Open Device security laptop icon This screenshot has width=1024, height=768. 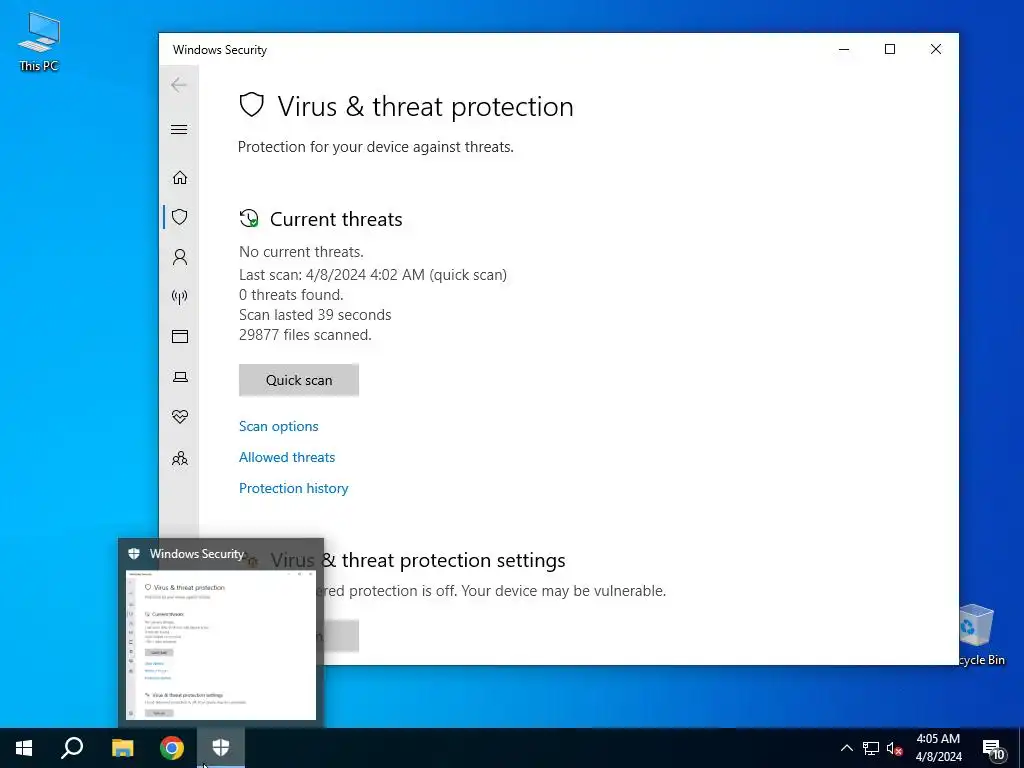(180, 377)
